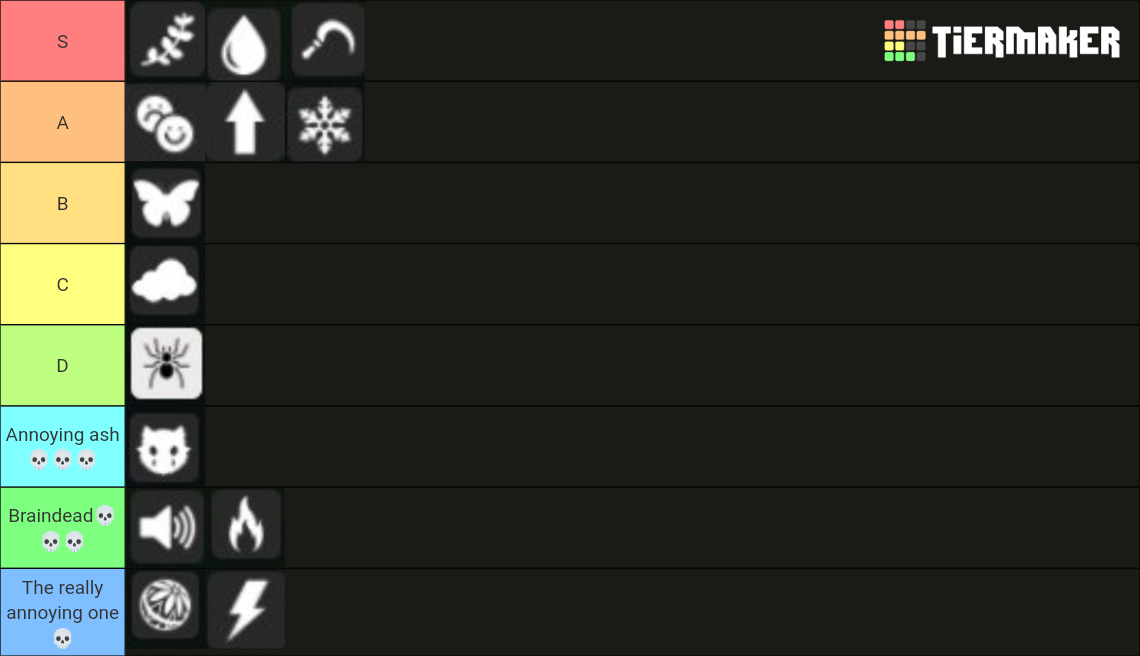Click the sad and happy faces icon in A tier

166,122
